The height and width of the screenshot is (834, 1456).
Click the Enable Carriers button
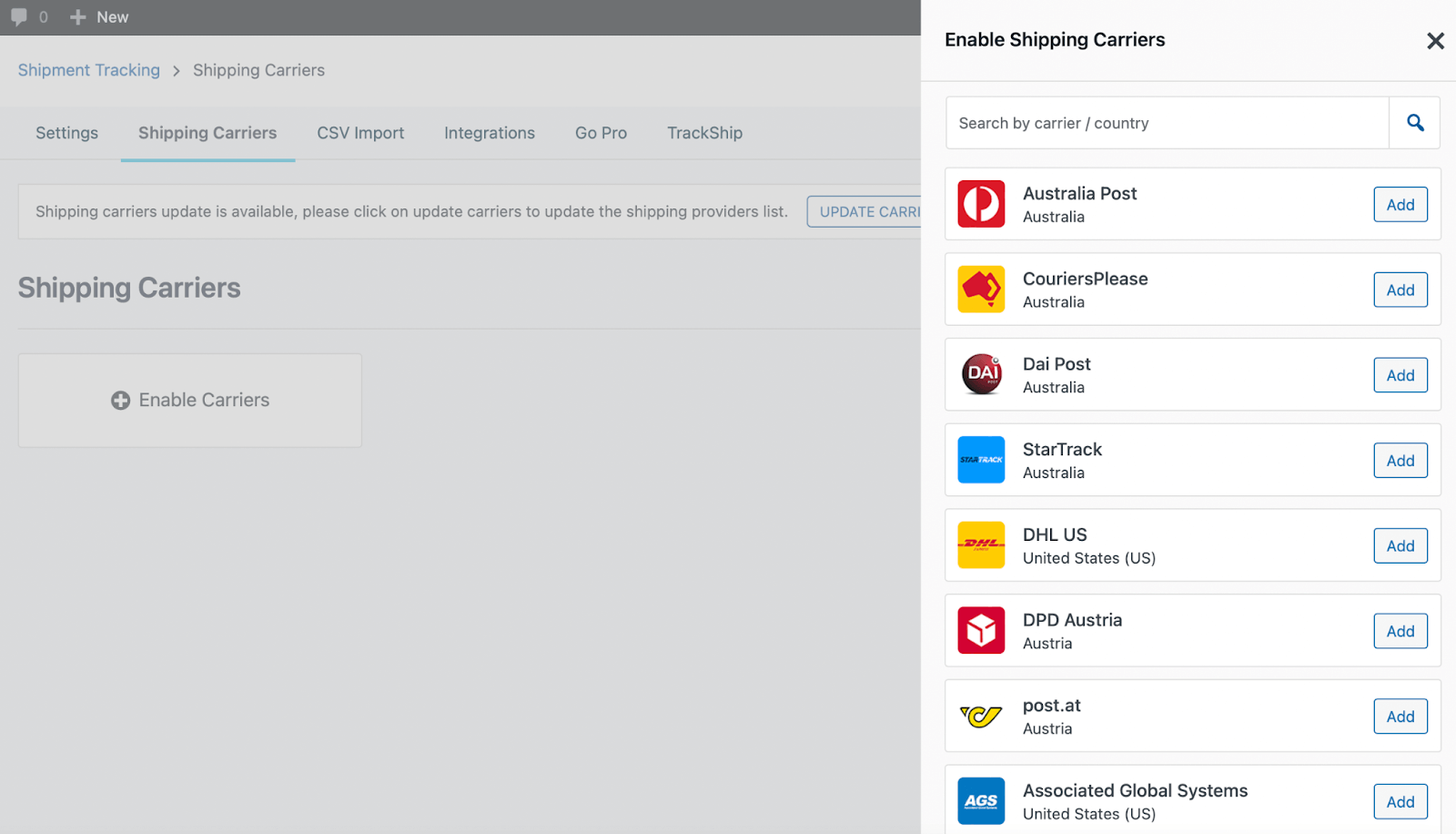189,400
